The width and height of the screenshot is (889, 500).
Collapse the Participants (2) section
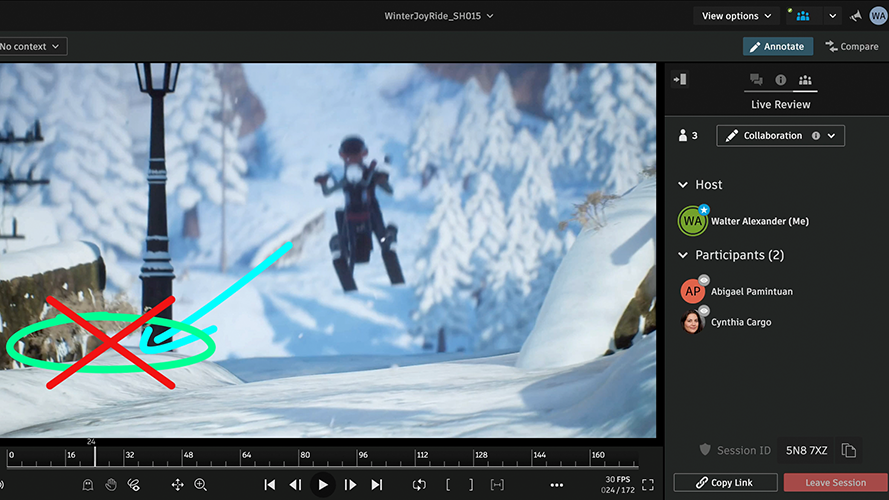[x=683, y=255]
